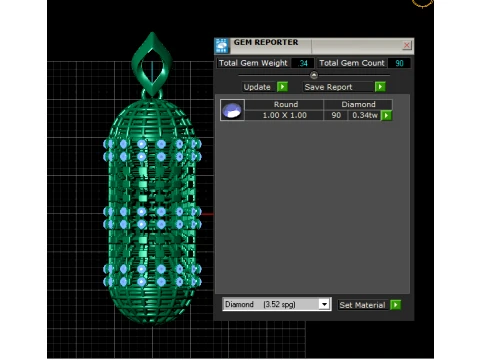Click green arrow next to Save Report
Image resolution: width=480 pixels, height=360 pixels.
pyautogui.click(x=380, y=87)
